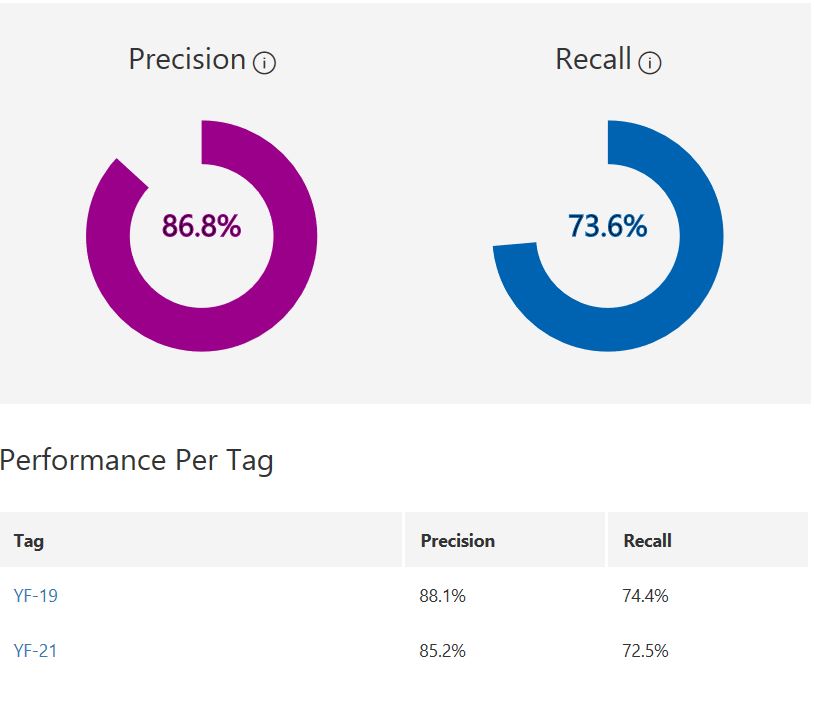Viewport: 814px width, 704px height.
Task: Sort by the Tag column header
Action: (x=29, y=541)
